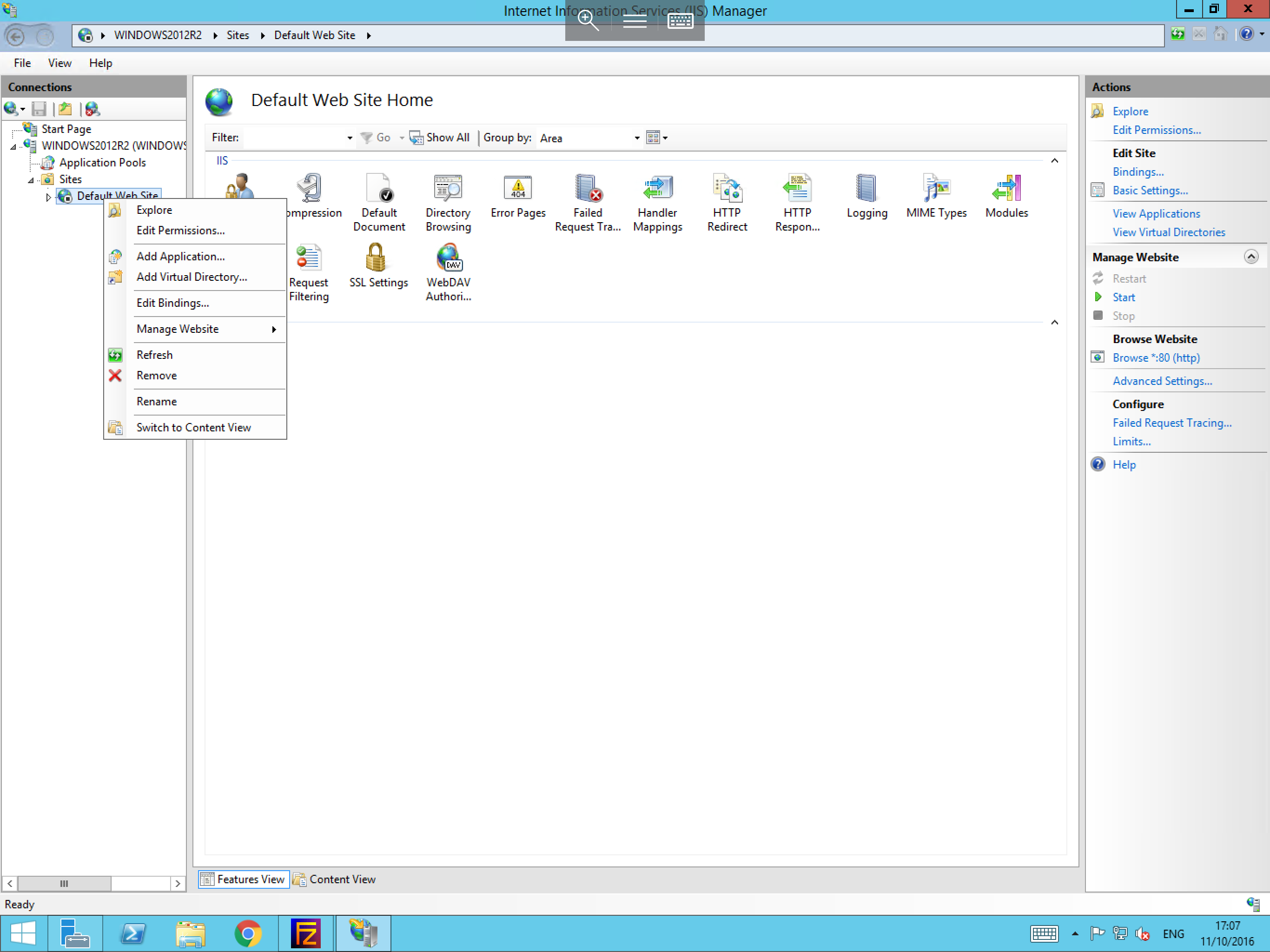This screenshot has height=952, width=1270.
Task: Click the home icon near address bar
Action: (x=1220, y=34)
